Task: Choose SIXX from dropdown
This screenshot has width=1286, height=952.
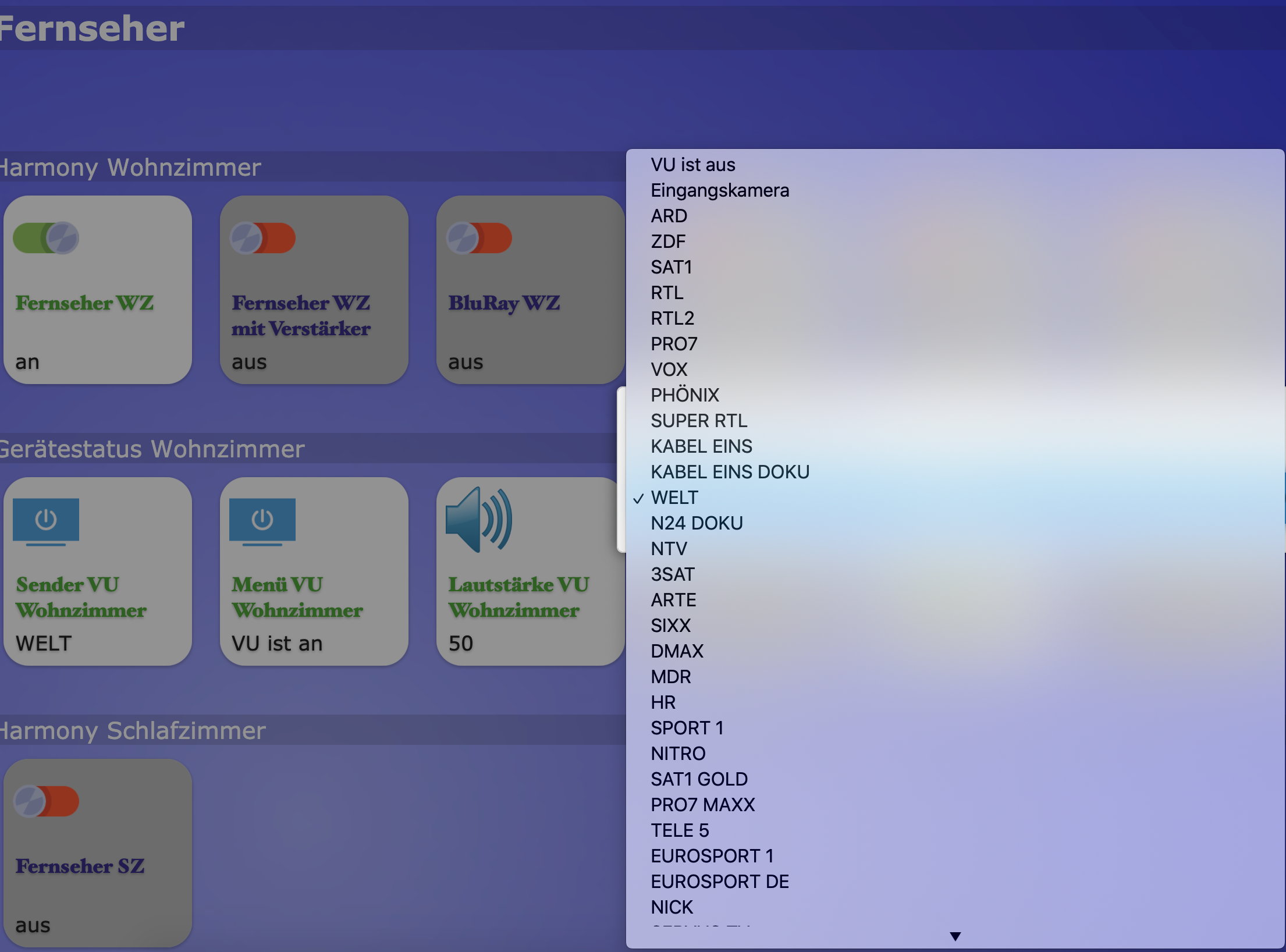Action: point(955,626)
